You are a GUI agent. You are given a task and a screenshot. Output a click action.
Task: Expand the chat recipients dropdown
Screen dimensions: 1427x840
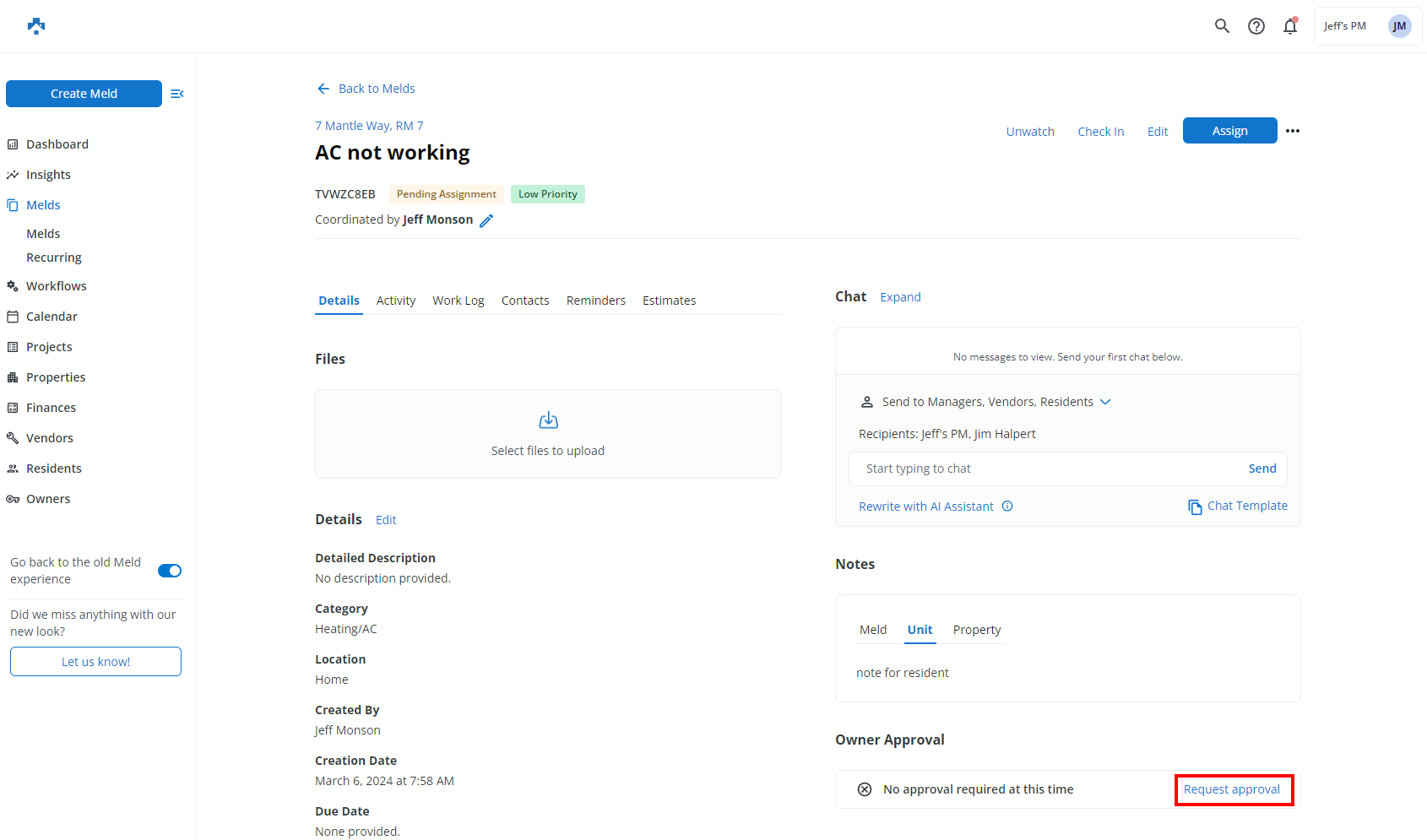pyautogui.click(x=1105, y=402)
